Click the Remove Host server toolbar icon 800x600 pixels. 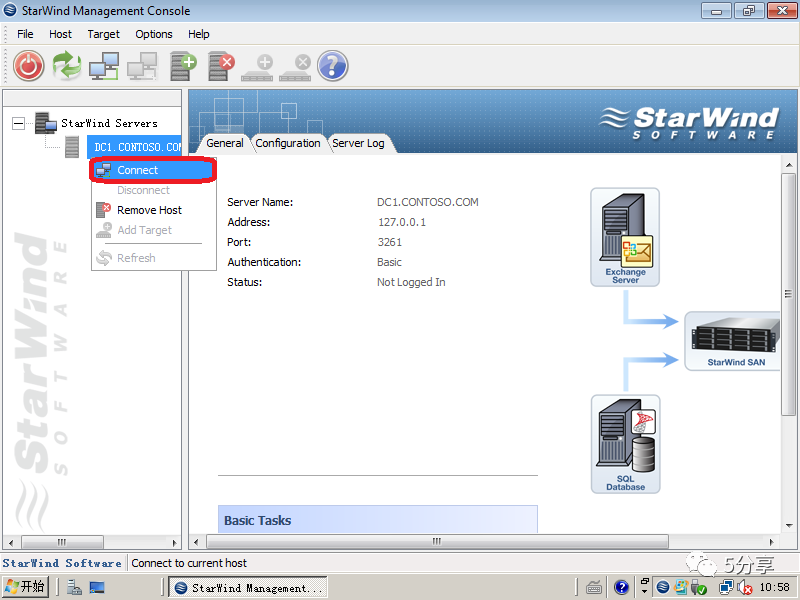click(x=221, y=66)
